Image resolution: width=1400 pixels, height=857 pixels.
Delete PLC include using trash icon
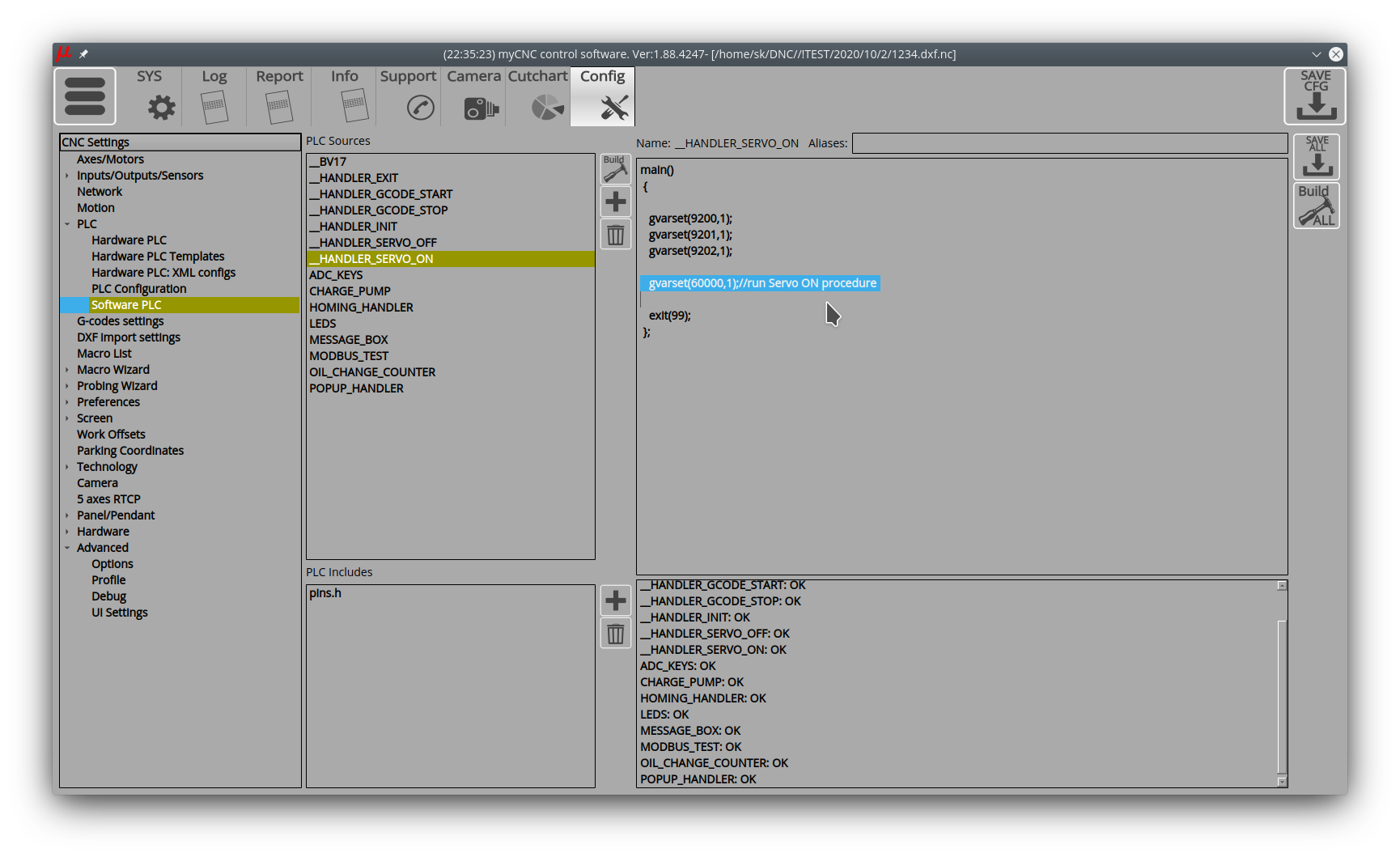coord(615,634)
